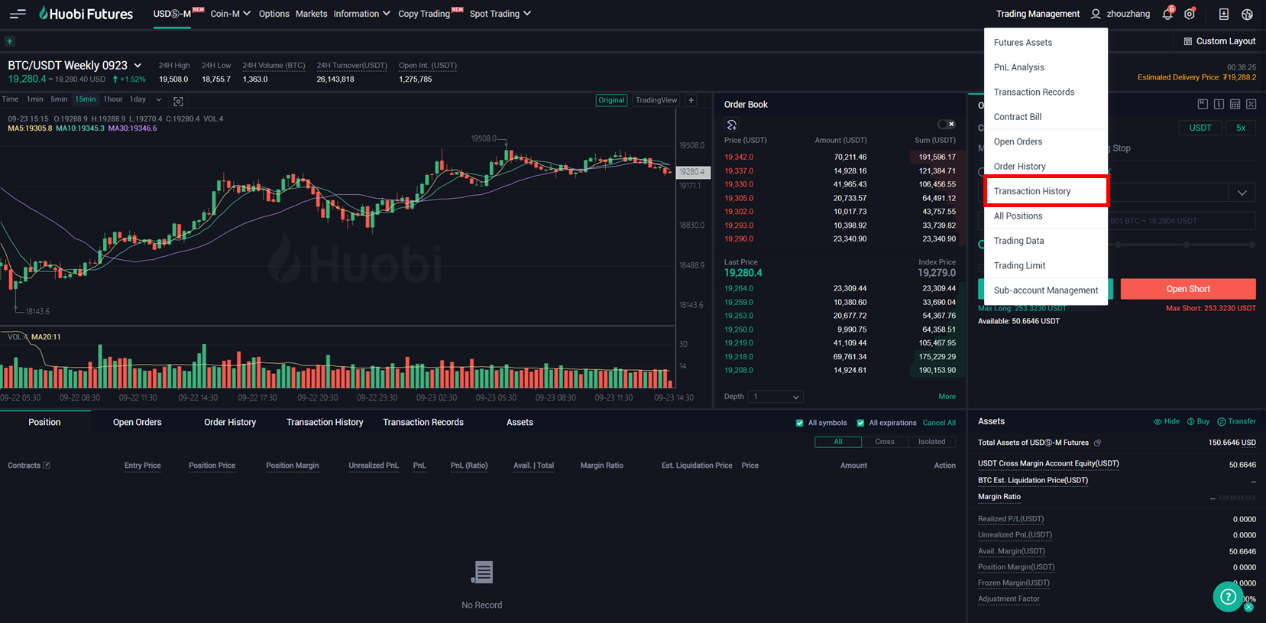The image size is (1266, 623).
Task: Click Buy in the Assets panel
Action: (x=1198, y=422)
